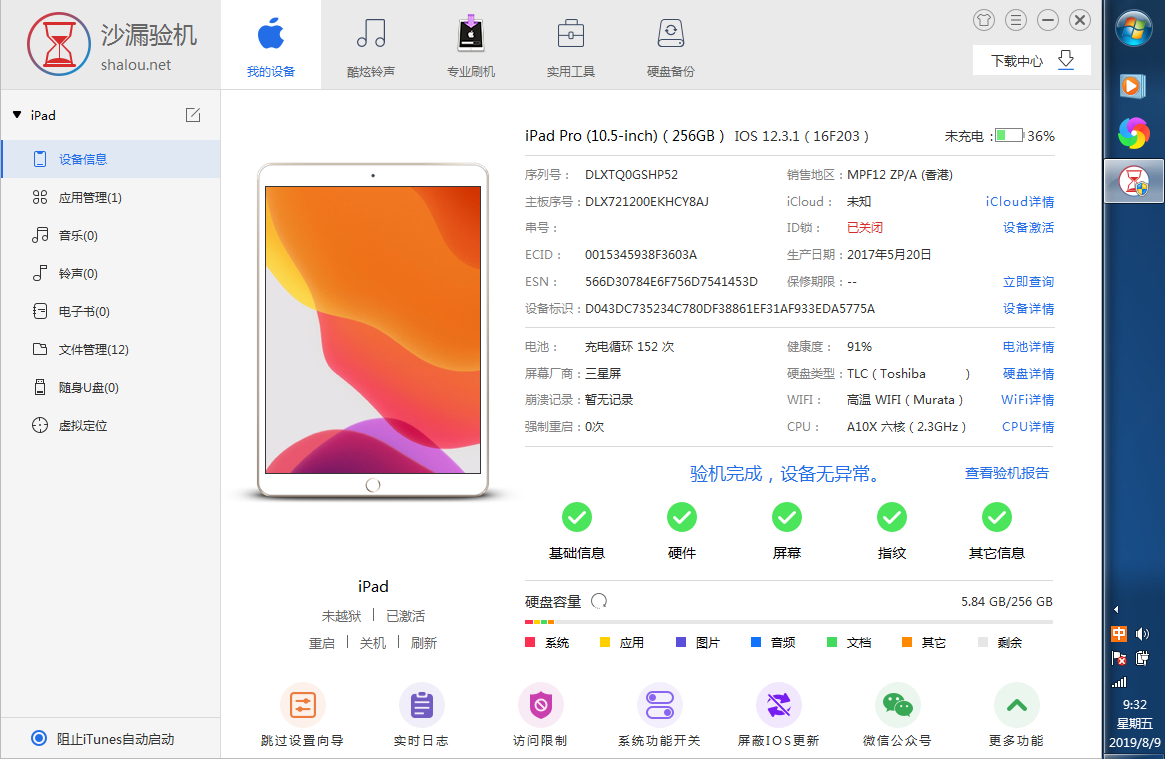Click the disk capacity usage bar
This screenshot has width=1165, height=759.
788,622
